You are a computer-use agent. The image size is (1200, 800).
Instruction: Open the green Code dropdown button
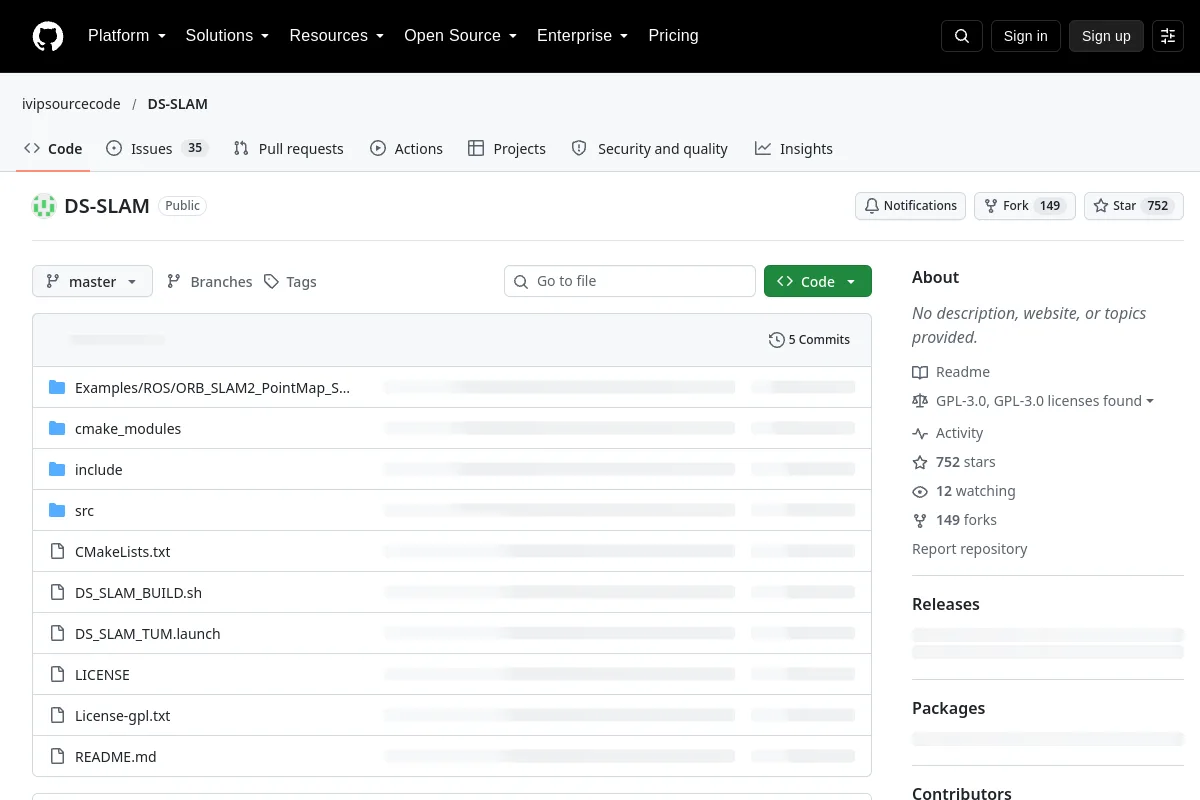pos(818,281)
